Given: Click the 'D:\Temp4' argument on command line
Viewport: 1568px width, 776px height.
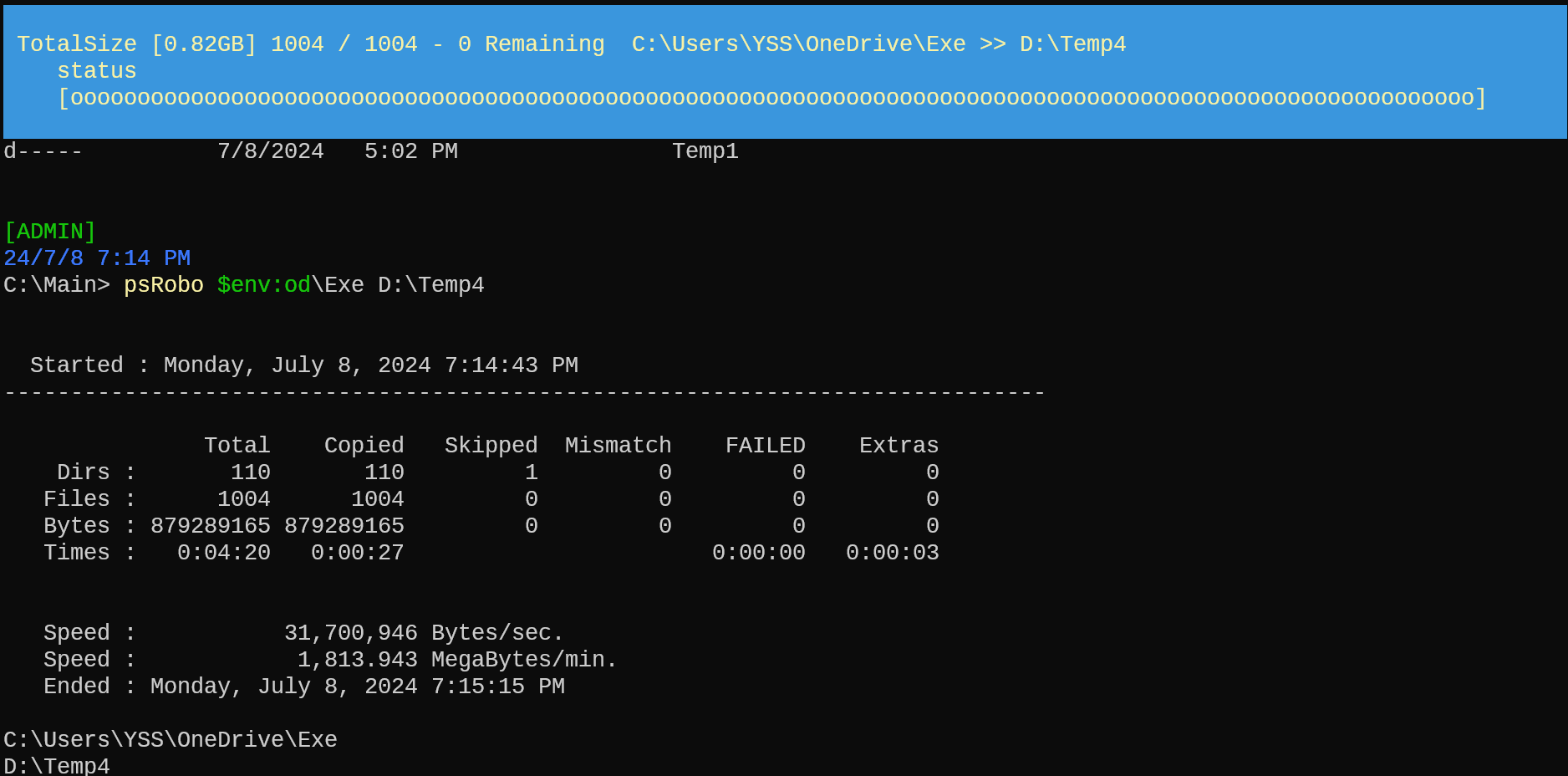Looking at the screenshot, I should 431,285.
